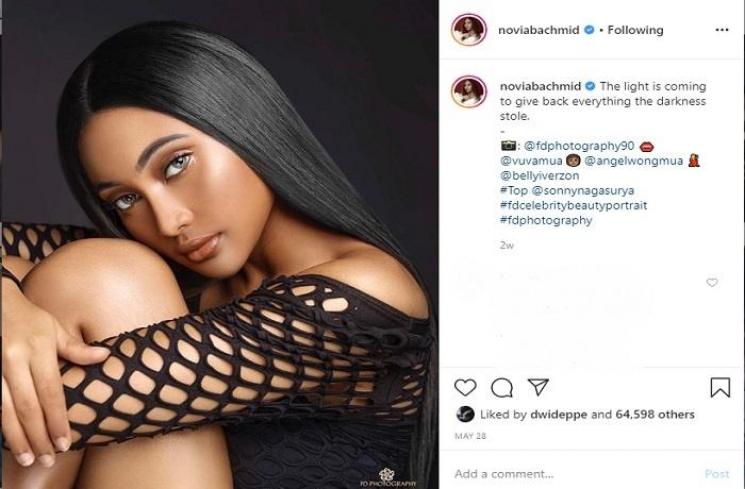Like the post with the heart icon

pyautogui.click(x=465, y=387)
